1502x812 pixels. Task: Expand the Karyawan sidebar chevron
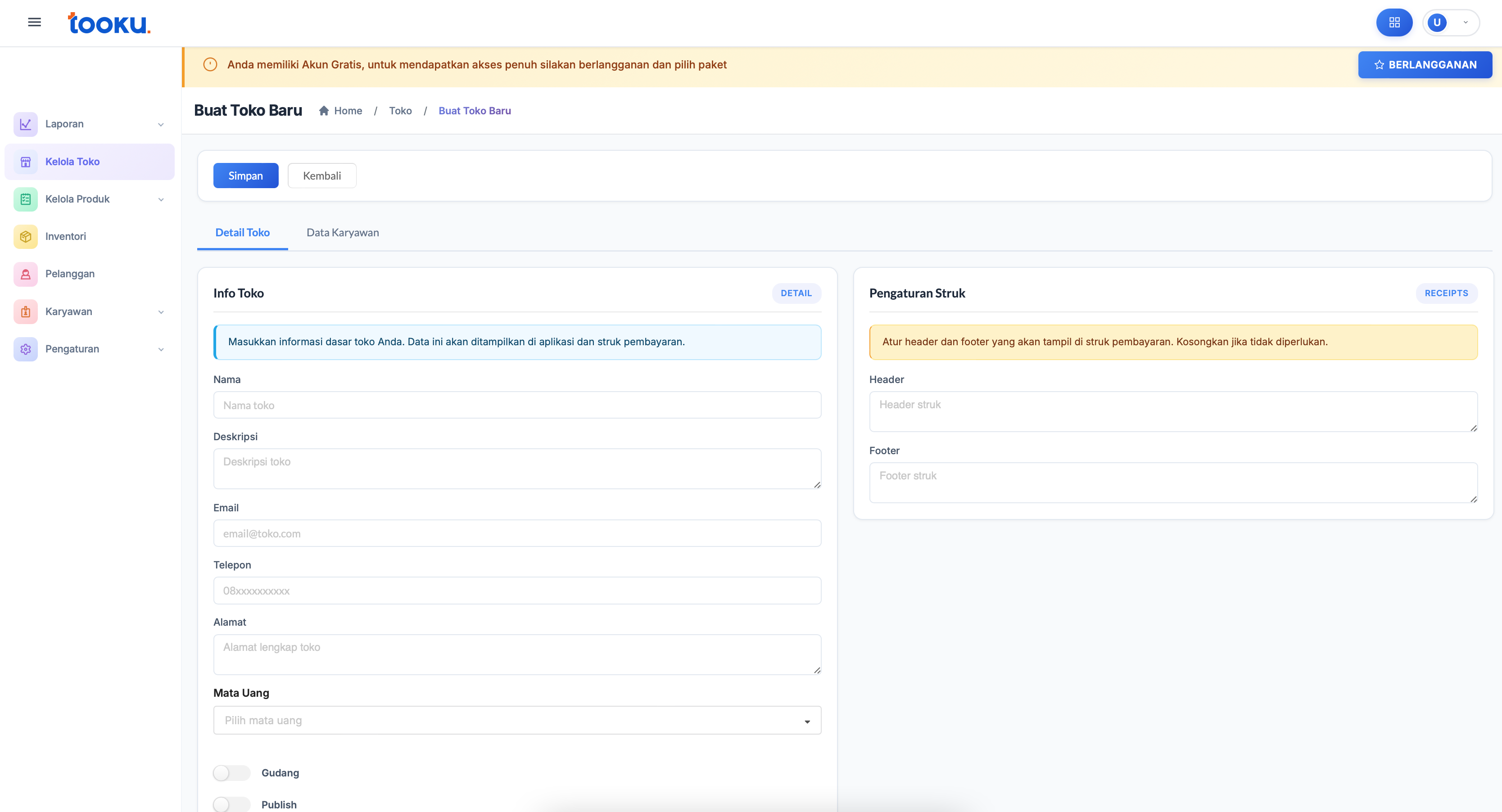pyautogui.click(x=161, y=312)
